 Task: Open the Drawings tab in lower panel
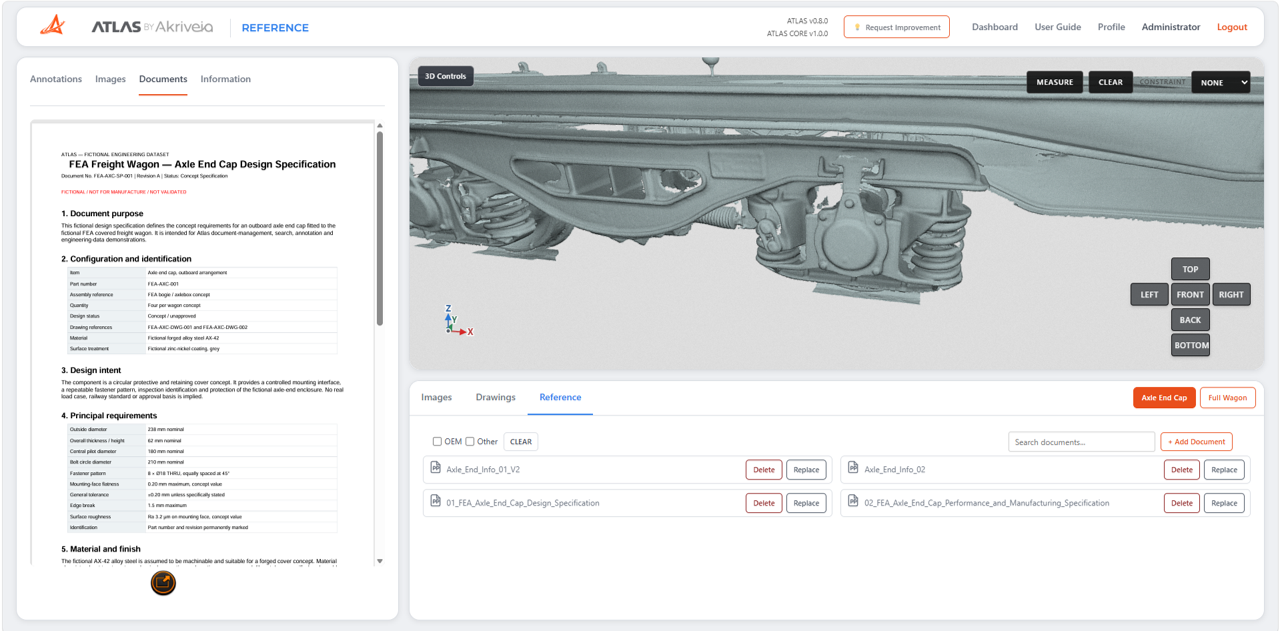496,397
